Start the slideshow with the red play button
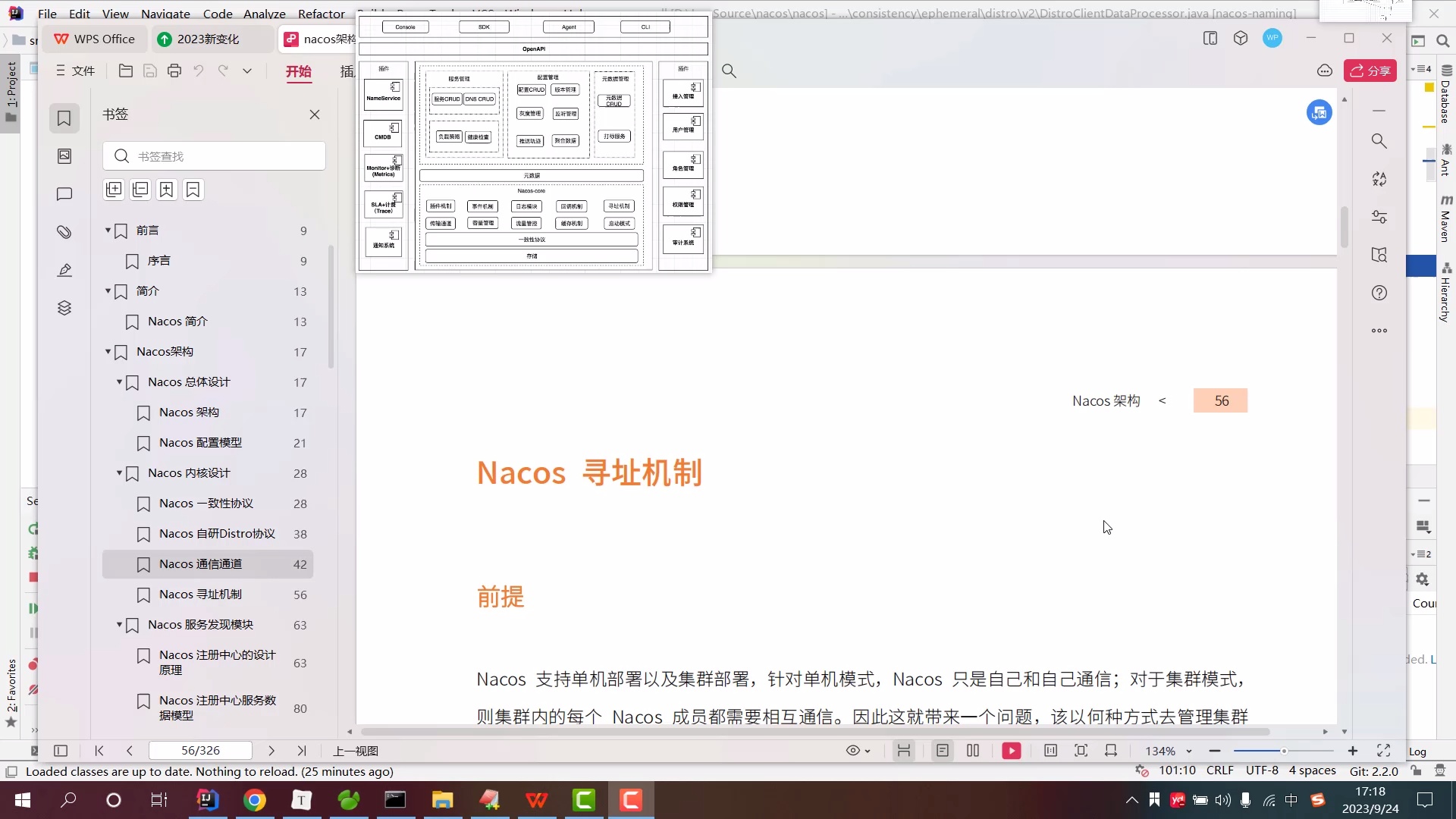Viewport: 1456px width, 819px height. pos(1012,750)
